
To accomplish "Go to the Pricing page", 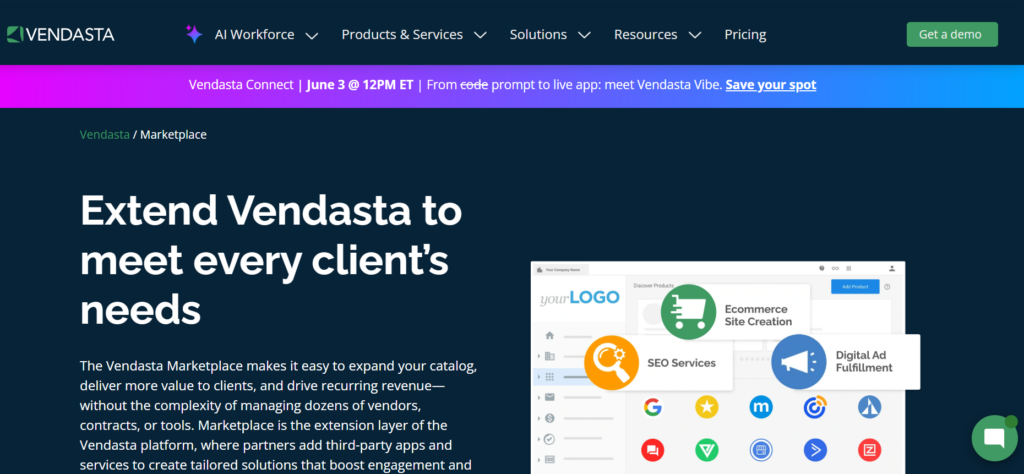I will coord(745,35).
